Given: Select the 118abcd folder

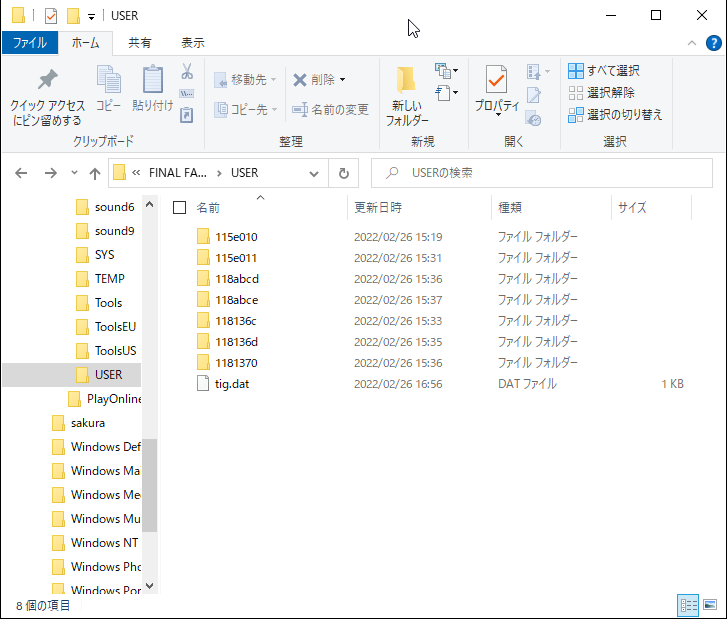Looking at the screenshot, I should pyautogui.click(x=237, y=279).
